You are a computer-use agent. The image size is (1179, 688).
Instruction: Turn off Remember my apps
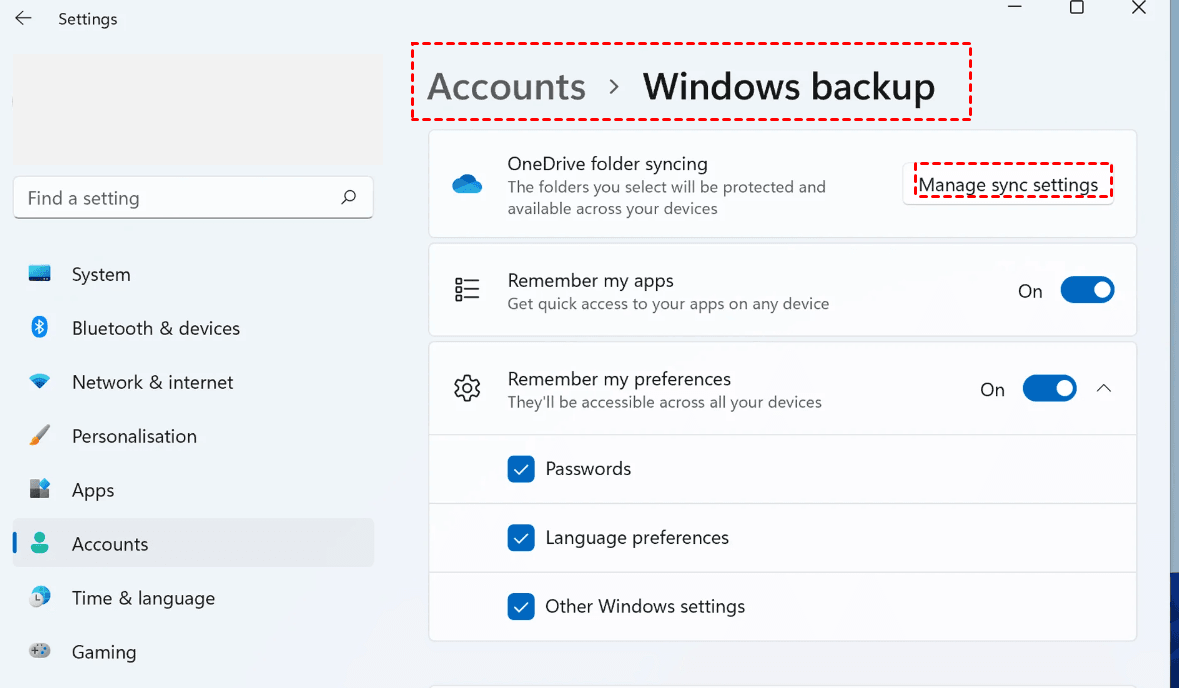pos(1087,289)
